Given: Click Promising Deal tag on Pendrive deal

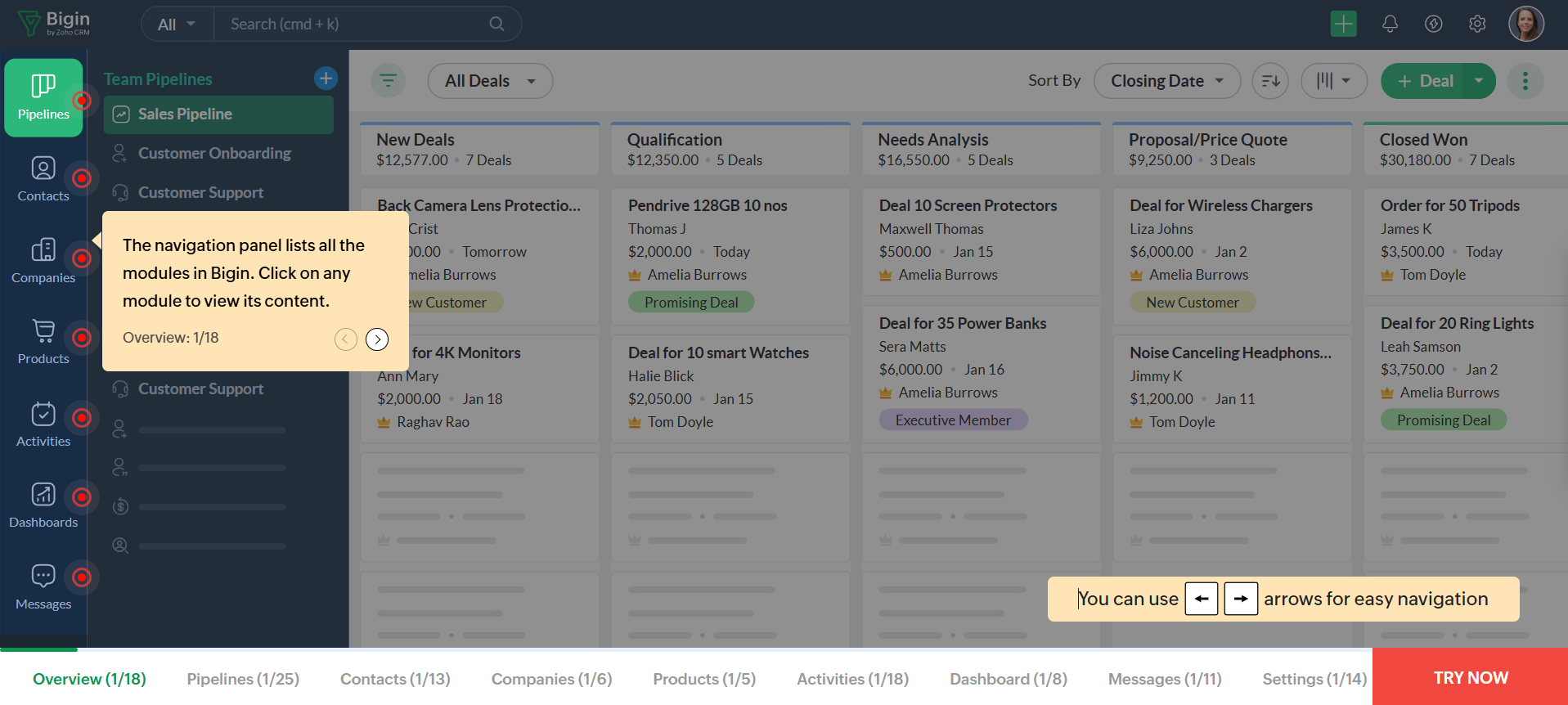Looking at the screenshot, I should pos(691,303).
